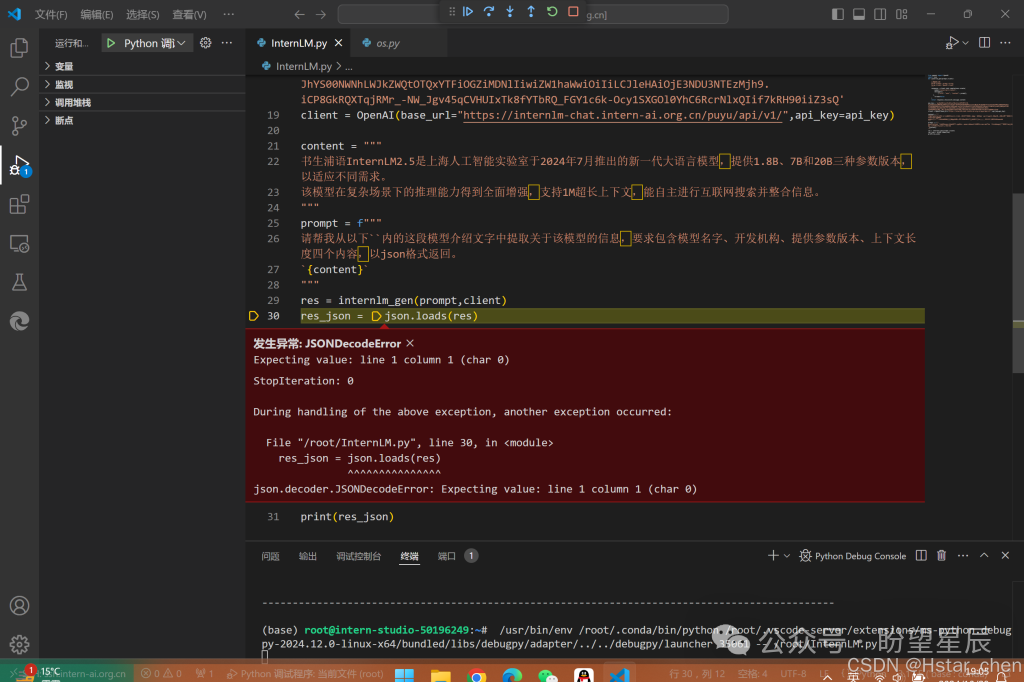Close the bottom panel
The height and width of the screenshot is (682, 1024).
1006,556
